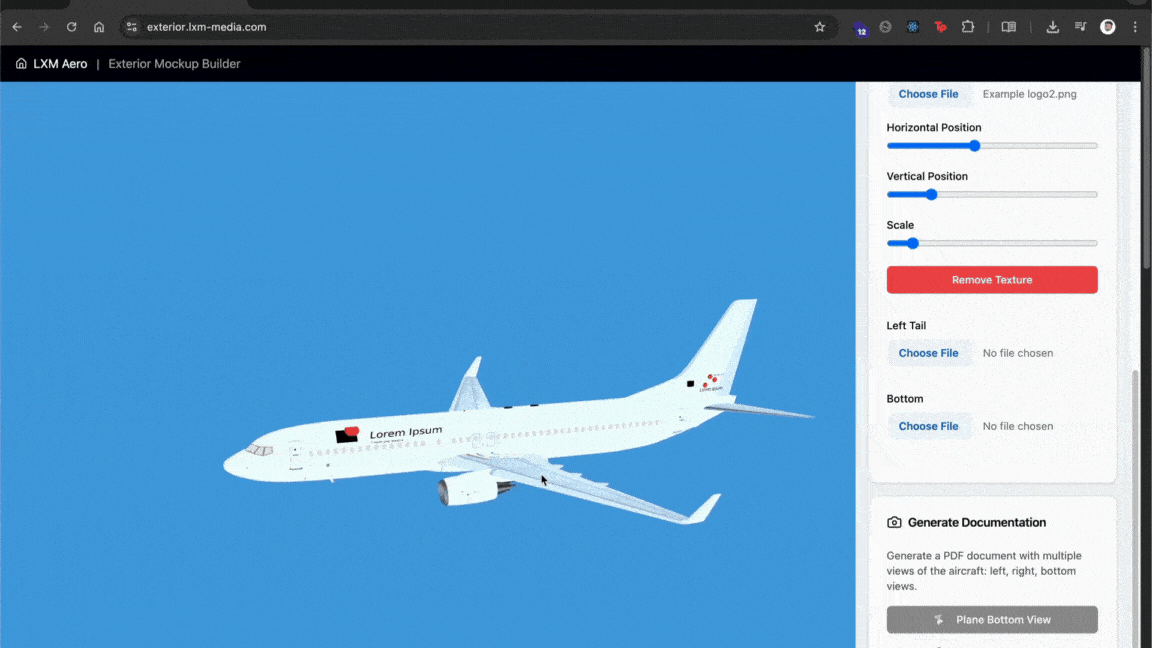The image size is (1152, 648).
Task: View site information icon in address bar
Action: point(131,27)
